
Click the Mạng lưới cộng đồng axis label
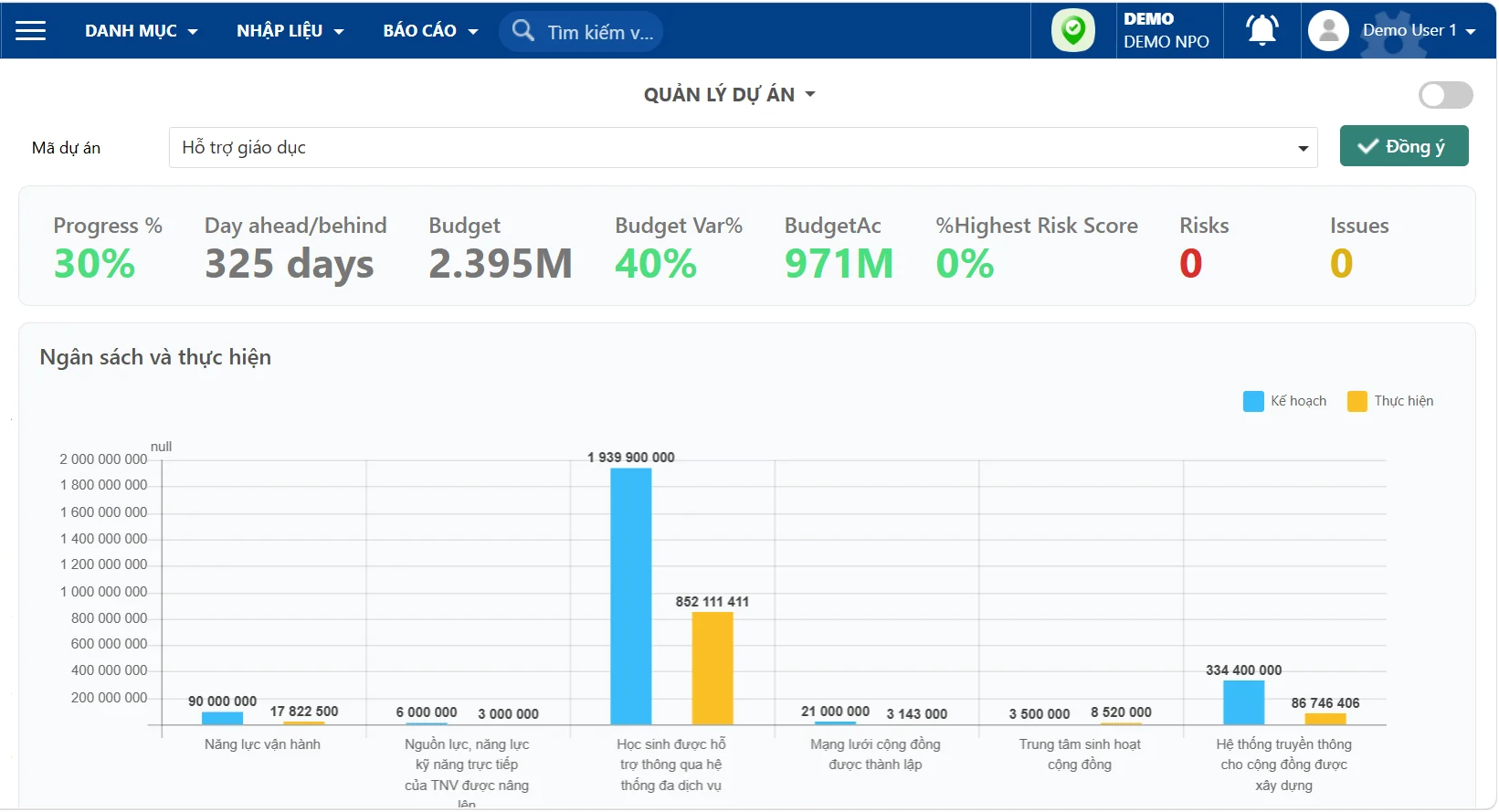pyautogui.click(x=875, y=755)
